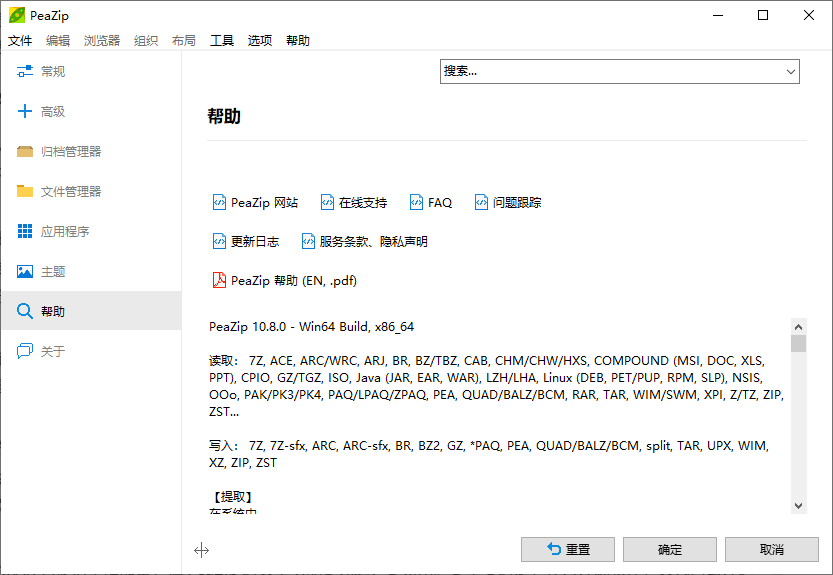Click the text PeaZip 10.8.0 - Win64 Build

[x=290, y=326]
